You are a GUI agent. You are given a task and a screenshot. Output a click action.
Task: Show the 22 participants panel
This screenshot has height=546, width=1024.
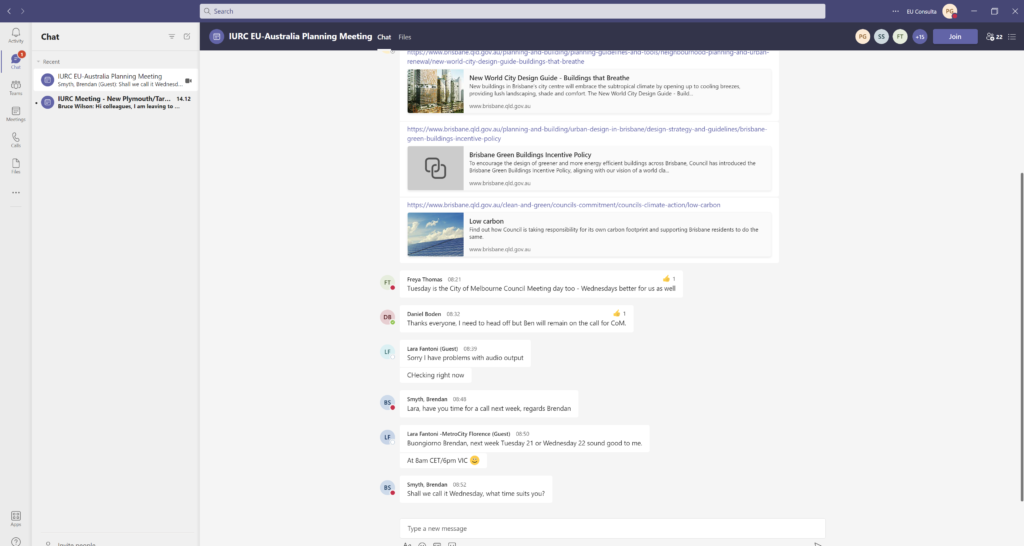click(994, 36)
